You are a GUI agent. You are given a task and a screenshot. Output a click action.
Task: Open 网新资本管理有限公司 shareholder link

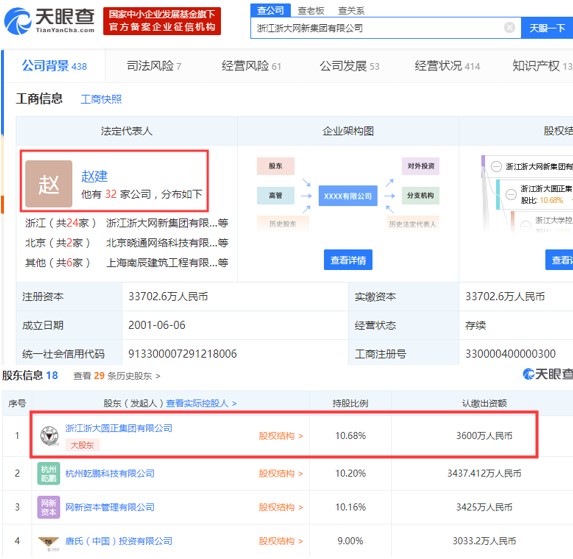coord(110,507)
